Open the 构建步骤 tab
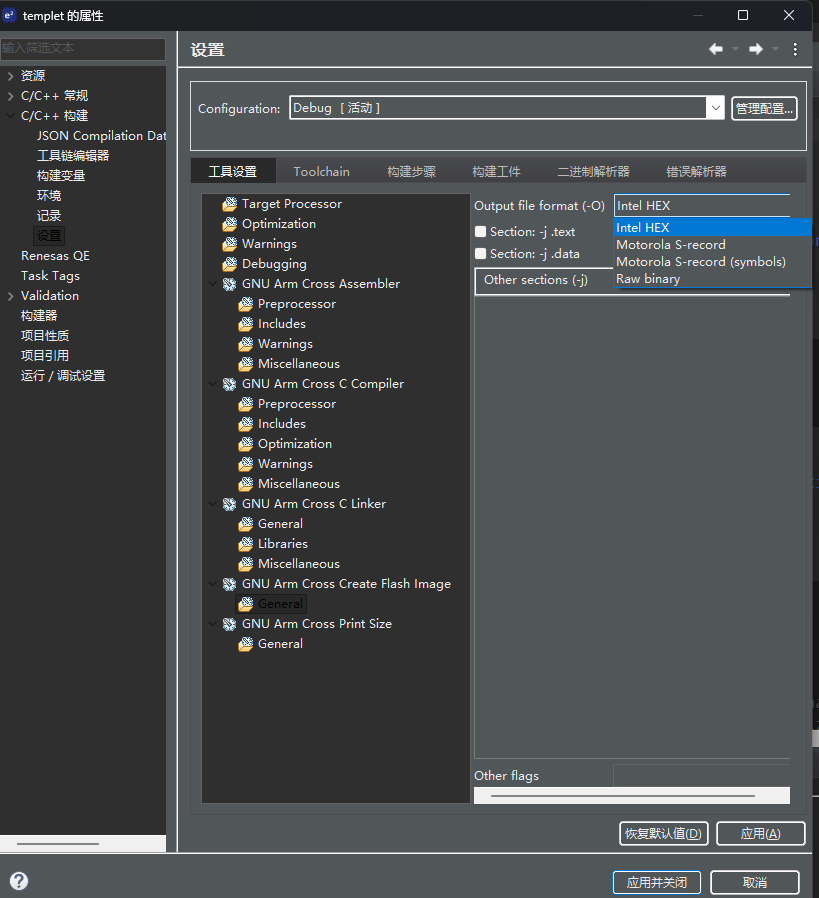The height and width of the screenshot is (898, 819). point(411,171)
